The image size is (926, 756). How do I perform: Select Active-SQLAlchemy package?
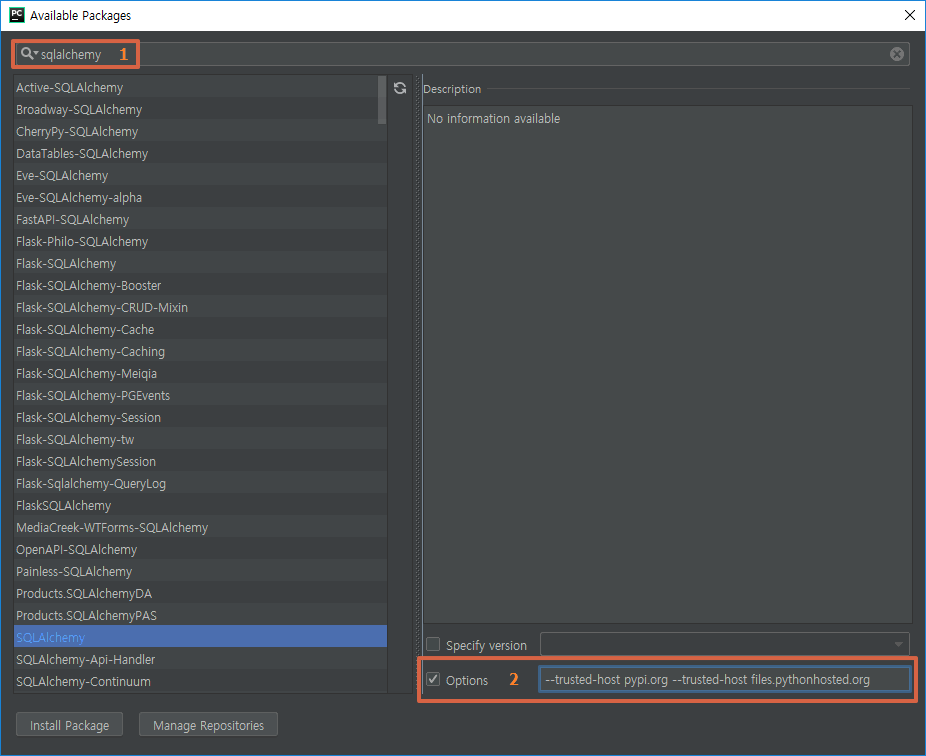(200, 87)
